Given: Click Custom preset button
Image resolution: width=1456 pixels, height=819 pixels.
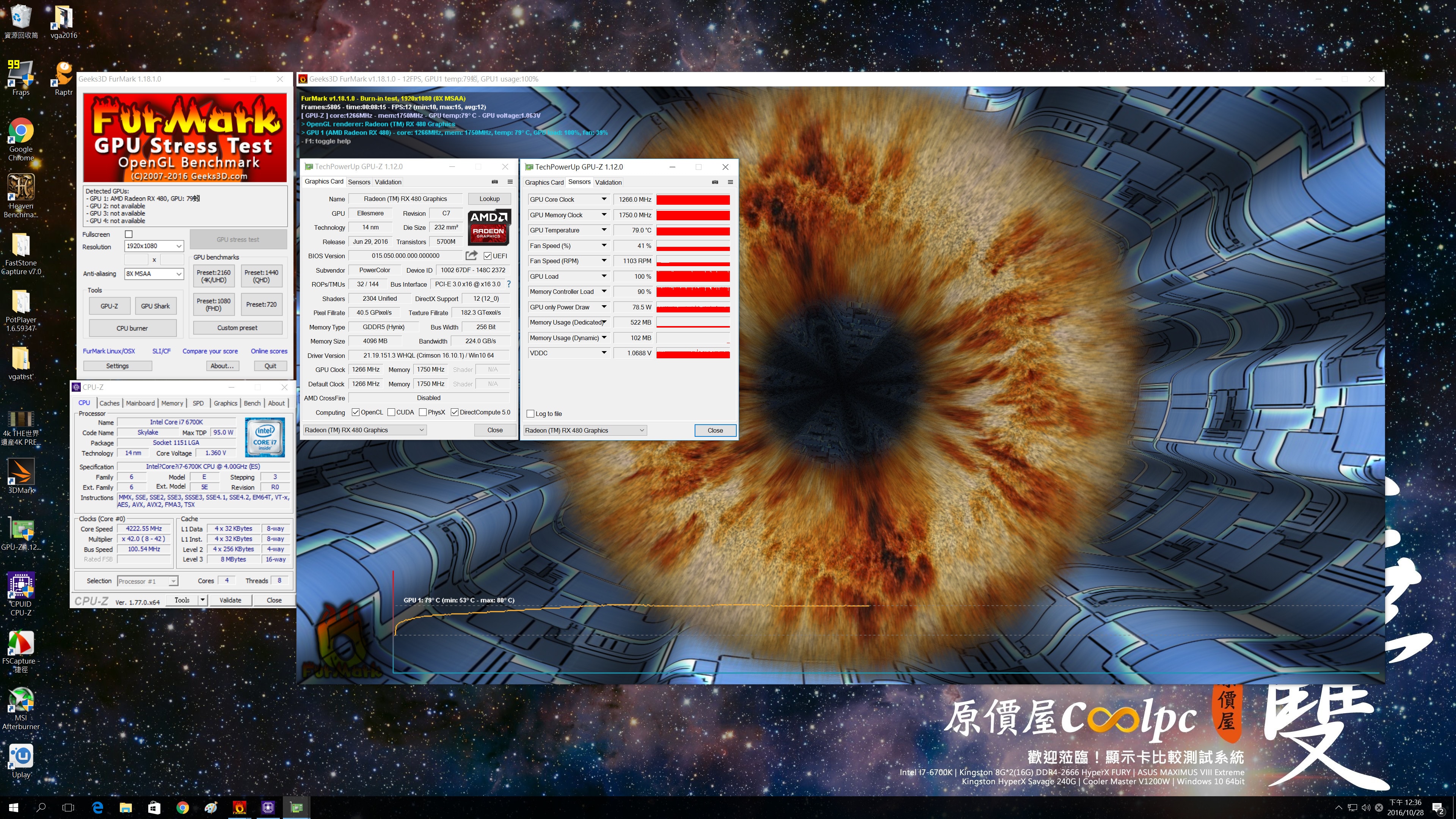Looking at the screenshot, I should pos(237,328).
